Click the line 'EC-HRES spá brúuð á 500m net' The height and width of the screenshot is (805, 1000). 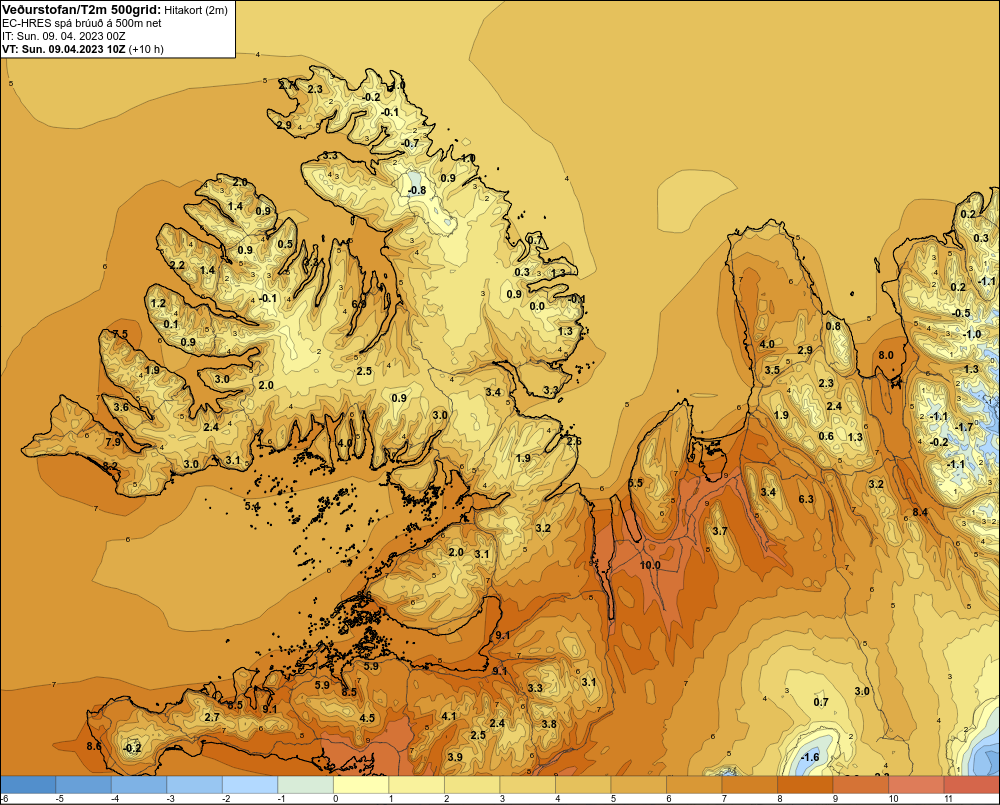click(x=82, y=24)
